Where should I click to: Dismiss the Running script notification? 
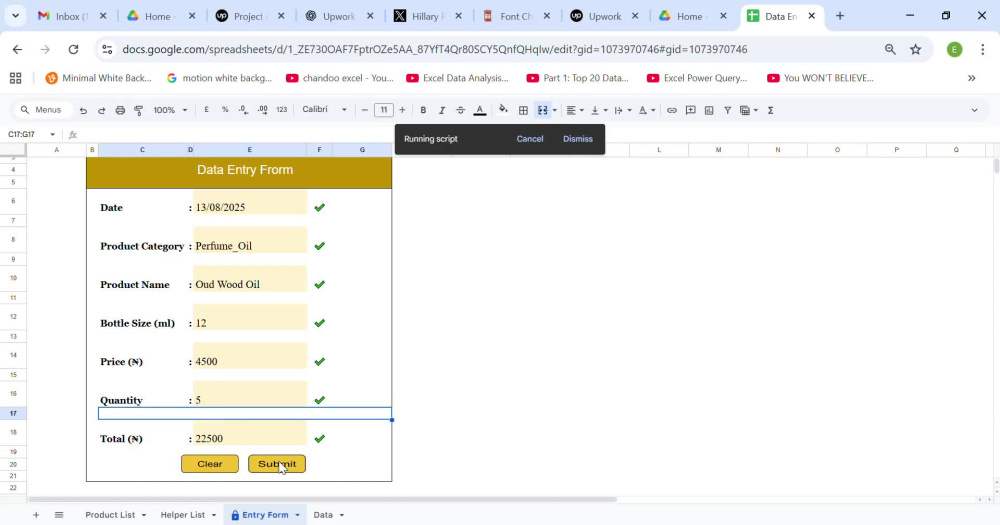click(x=578, y=138)
